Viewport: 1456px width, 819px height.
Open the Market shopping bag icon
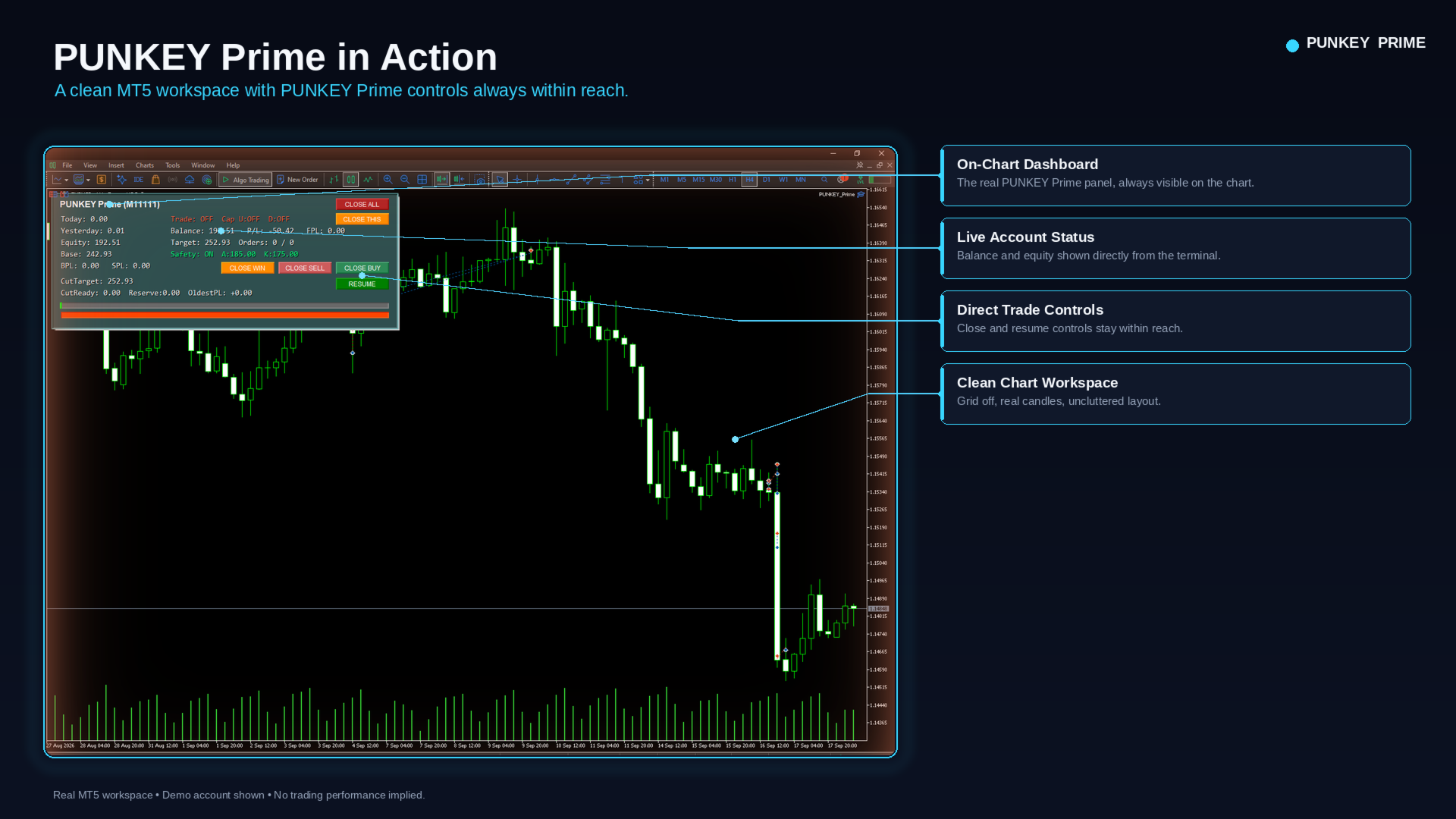click(155, 180)
